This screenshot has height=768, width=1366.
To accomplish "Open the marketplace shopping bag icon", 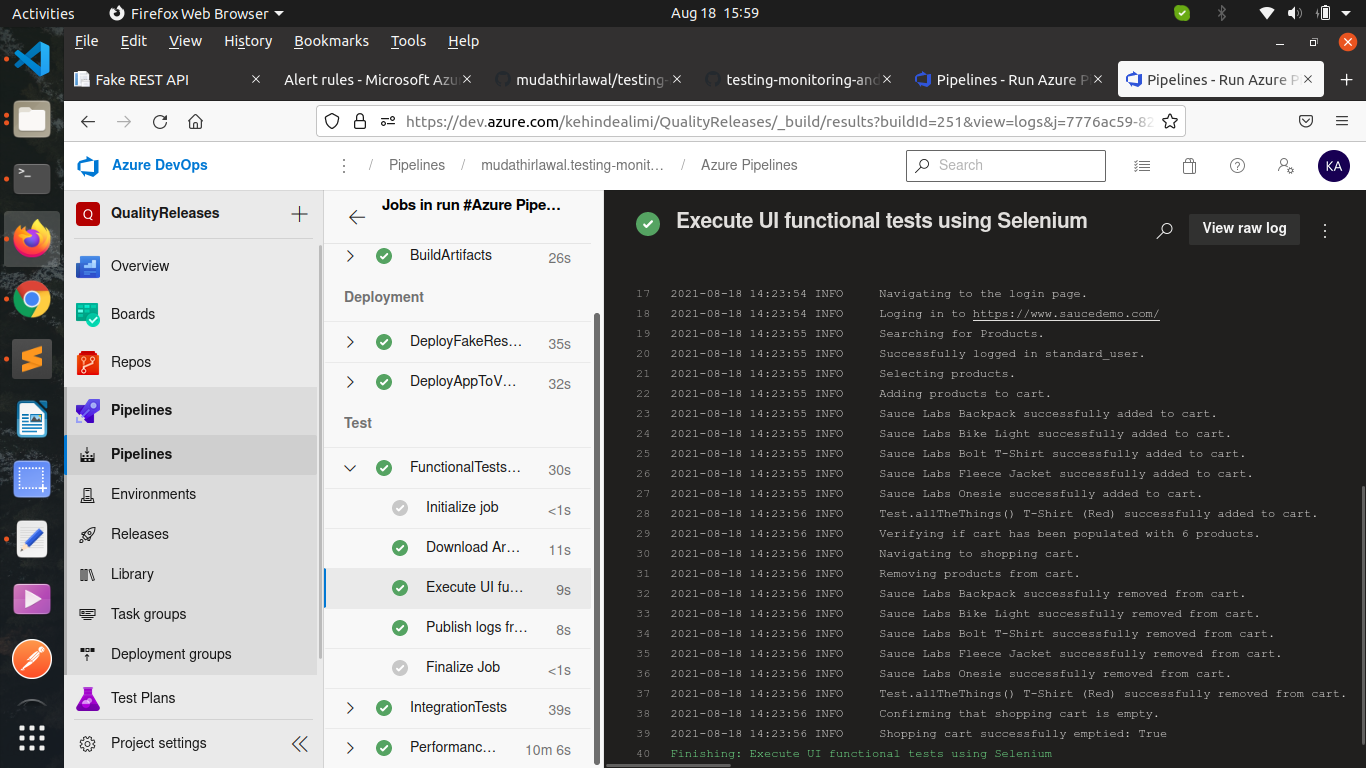I will (1189, 166).
